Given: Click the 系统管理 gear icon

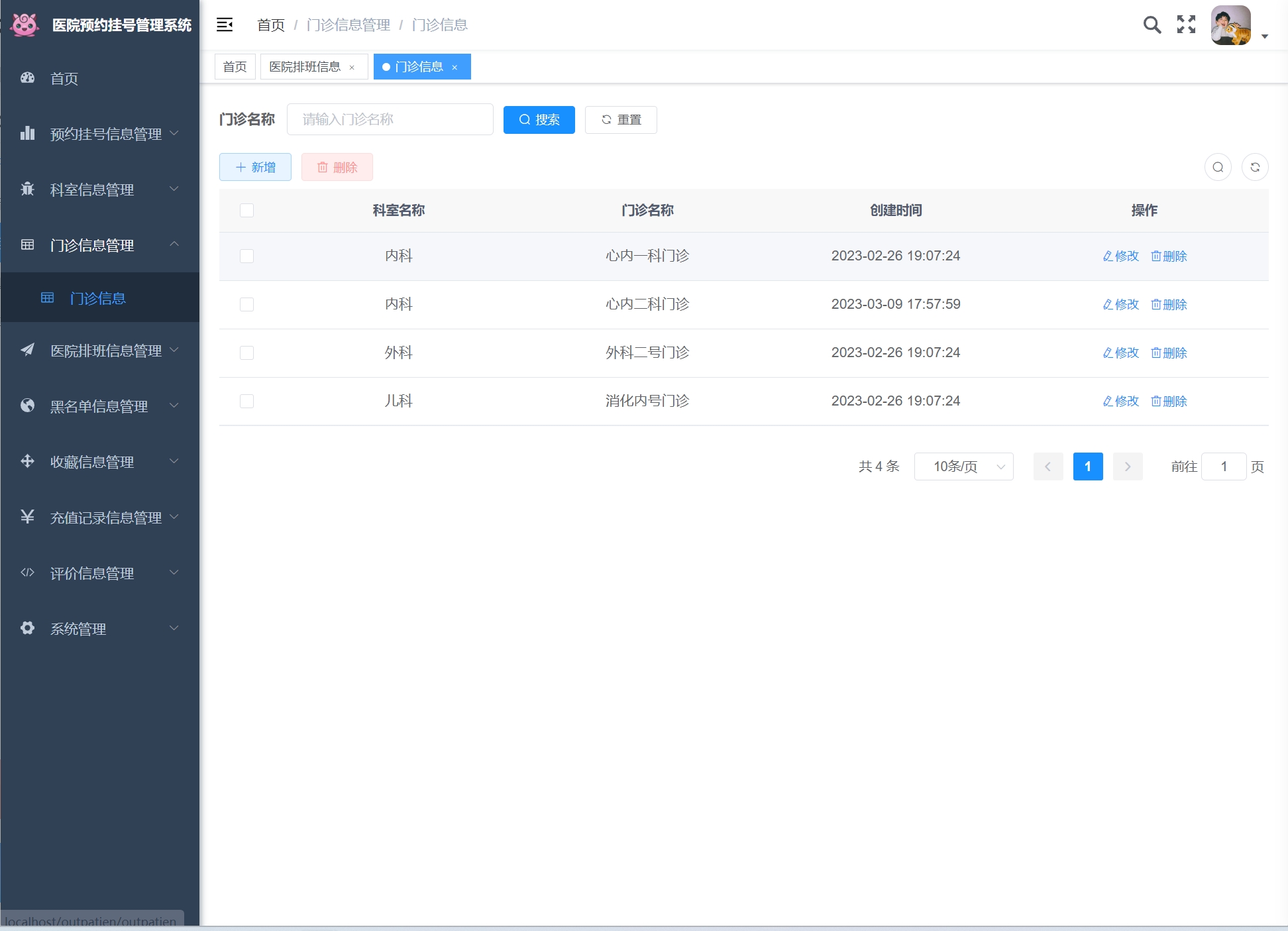Looking at the screenshot, I should click(27, 628).
